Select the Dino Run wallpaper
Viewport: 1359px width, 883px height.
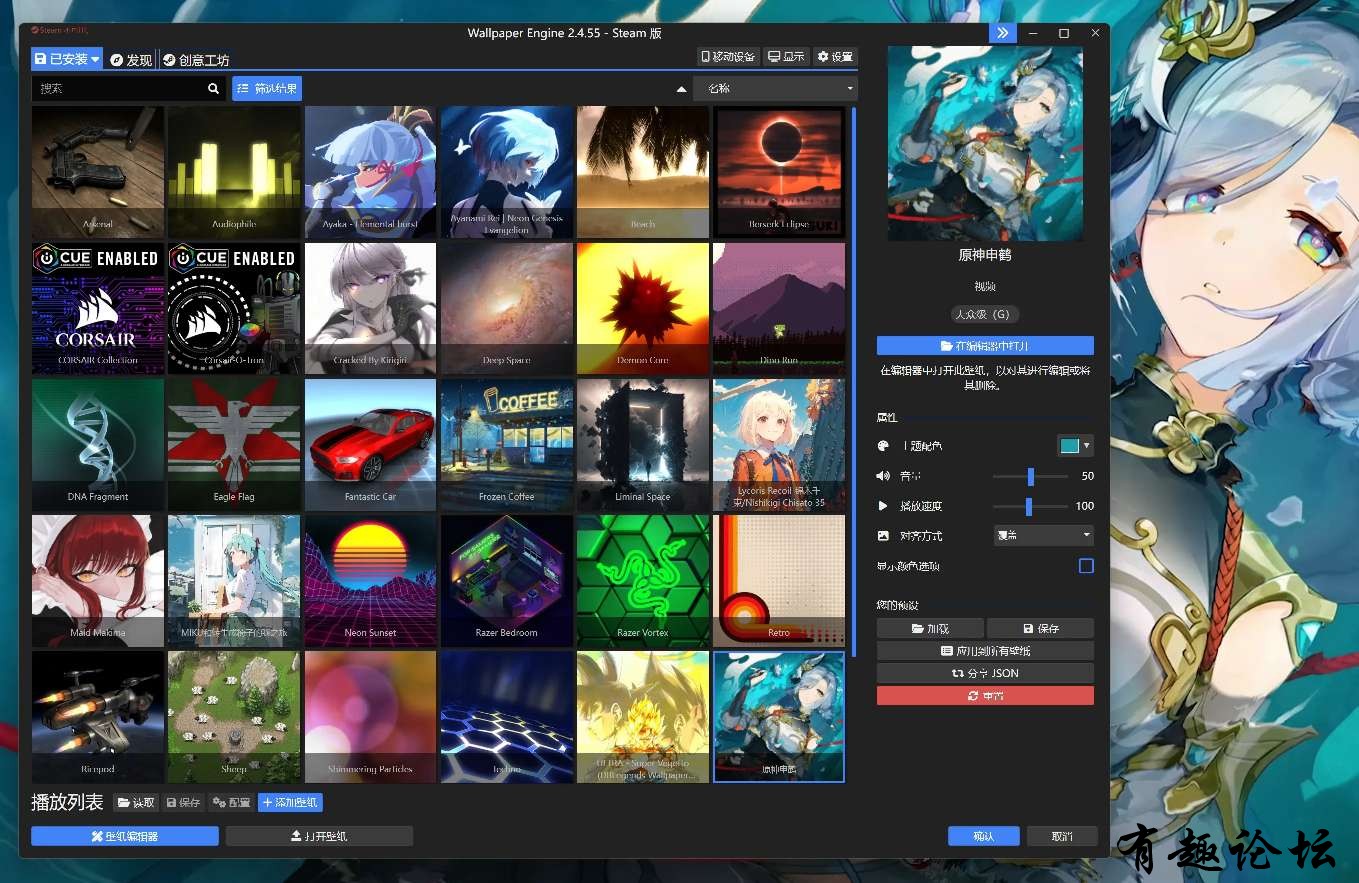[779, 308]
